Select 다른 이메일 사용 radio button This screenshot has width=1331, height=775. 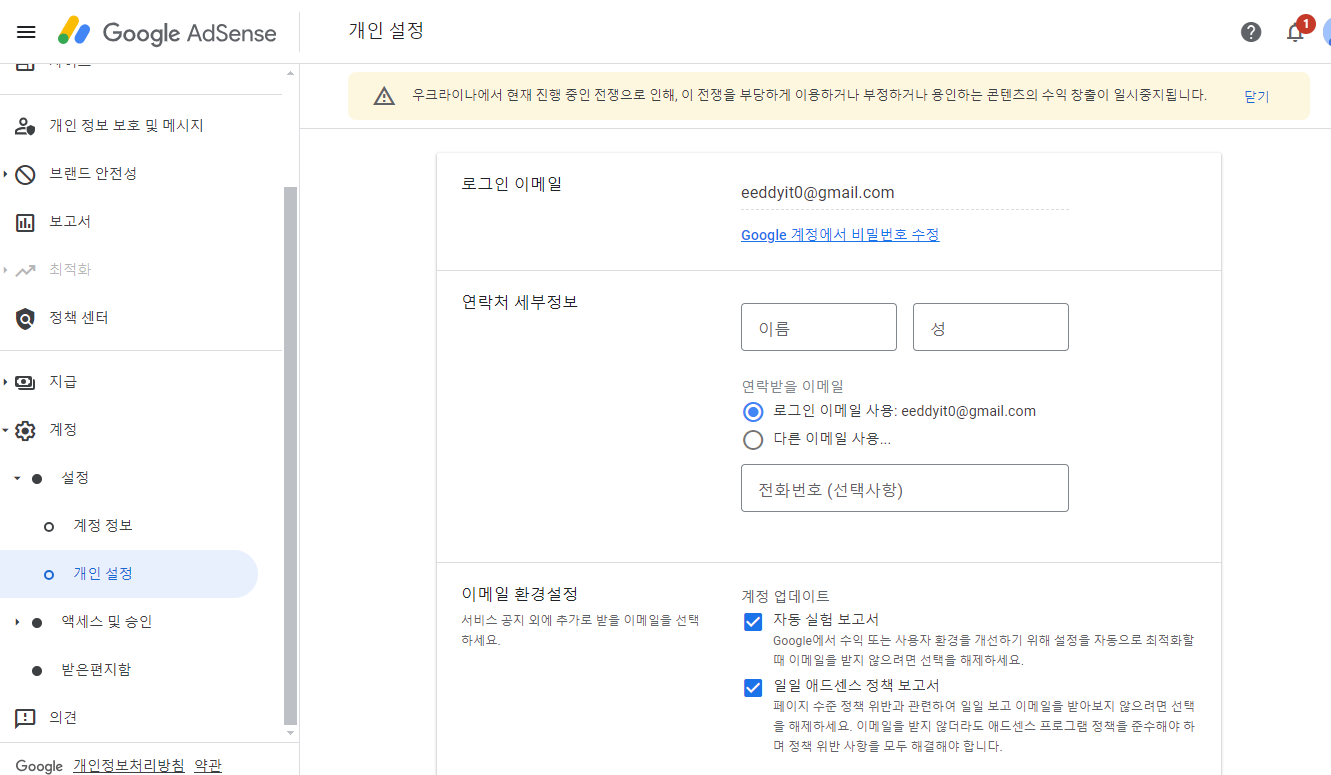[753, 439]
